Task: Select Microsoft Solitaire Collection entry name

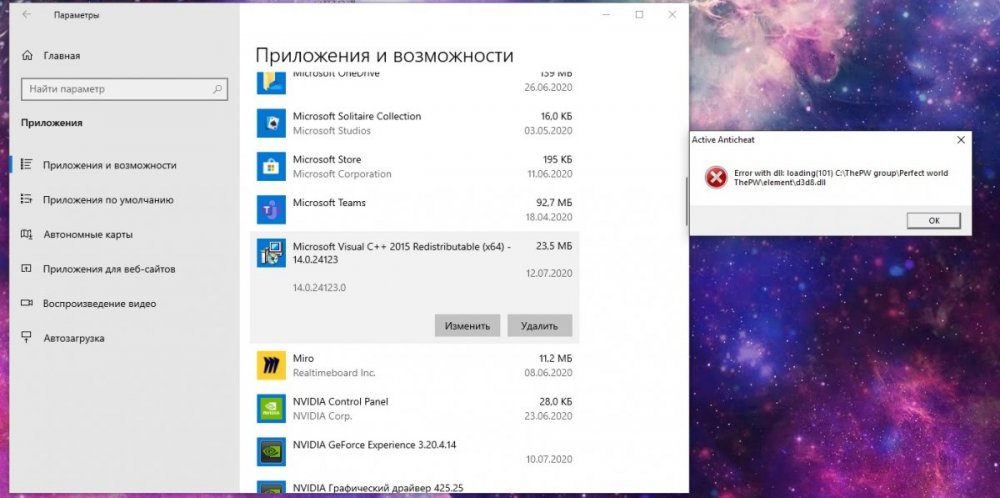Action: coord(357,116)
